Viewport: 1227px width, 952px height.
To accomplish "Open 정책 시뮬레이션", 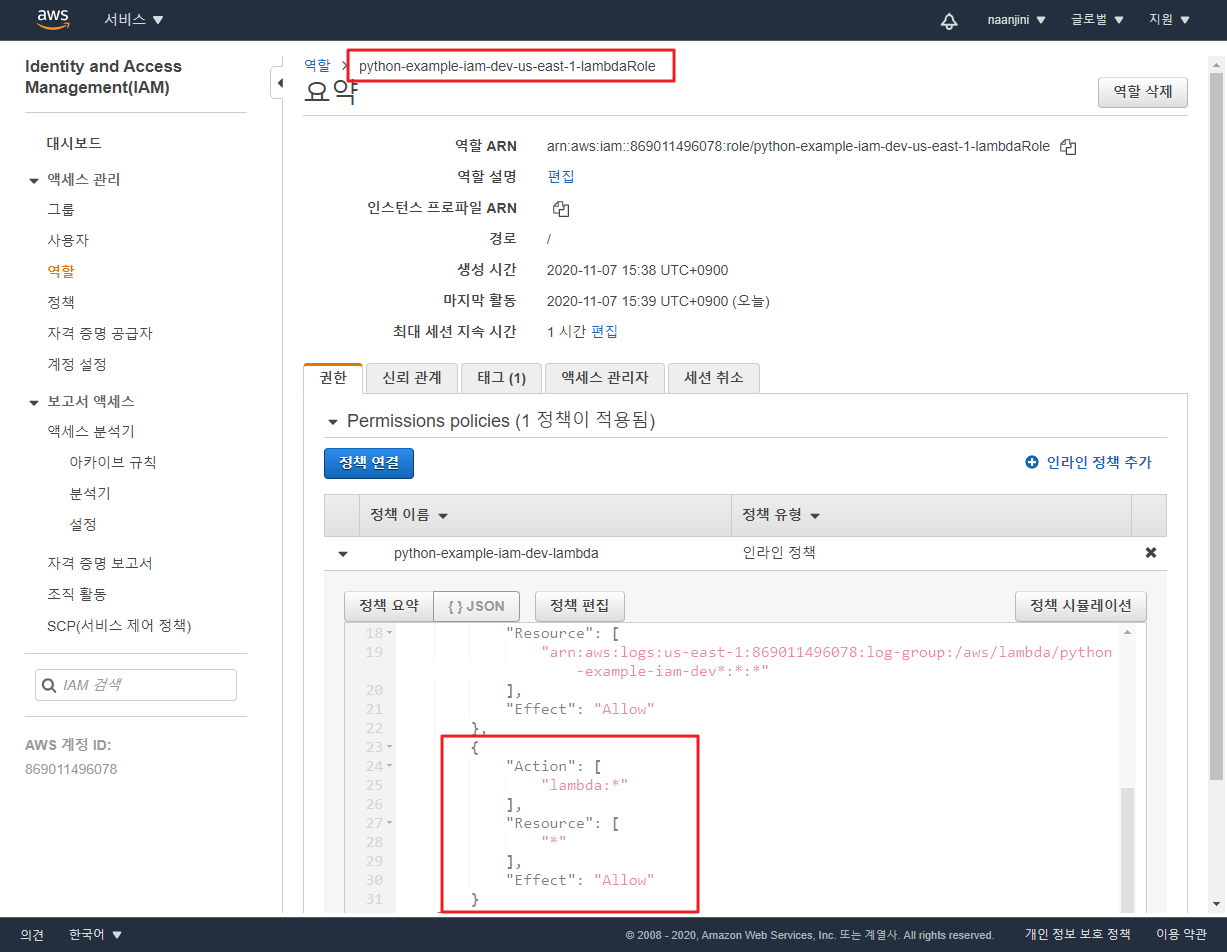I will coord(1081,606).
